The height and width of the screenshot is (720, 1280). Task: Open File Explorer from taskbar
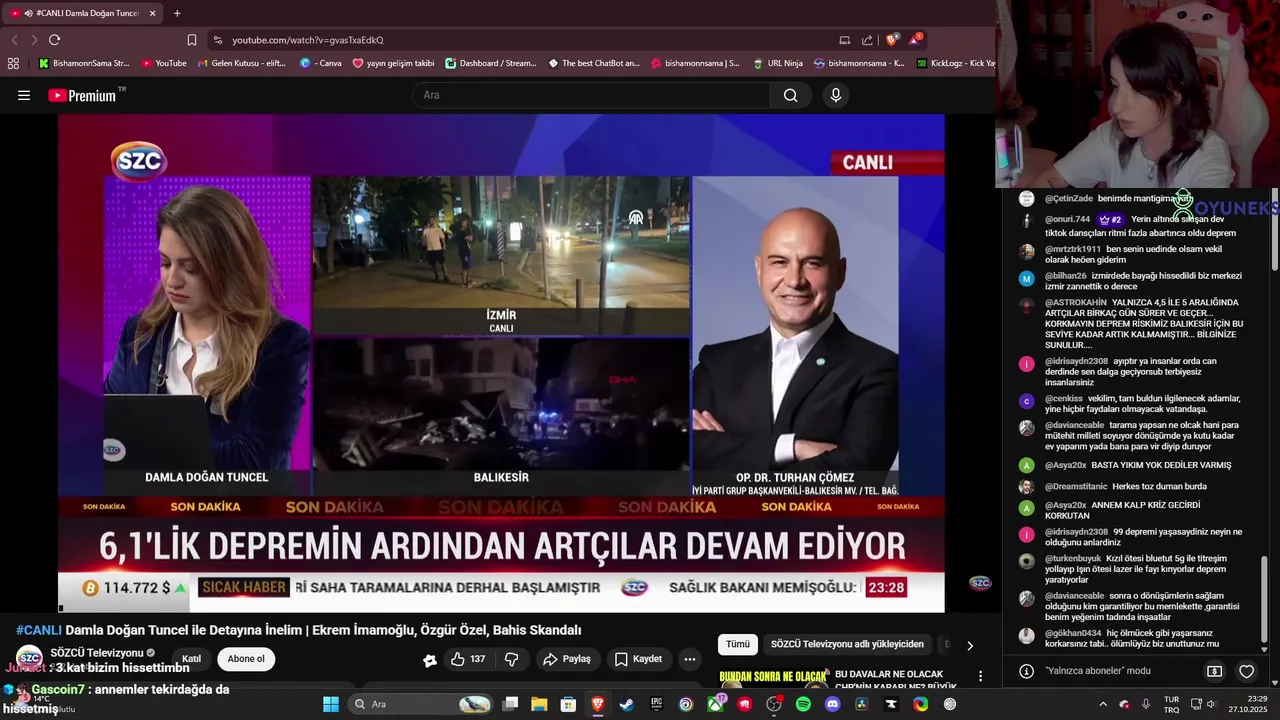[x=539, y=704]
